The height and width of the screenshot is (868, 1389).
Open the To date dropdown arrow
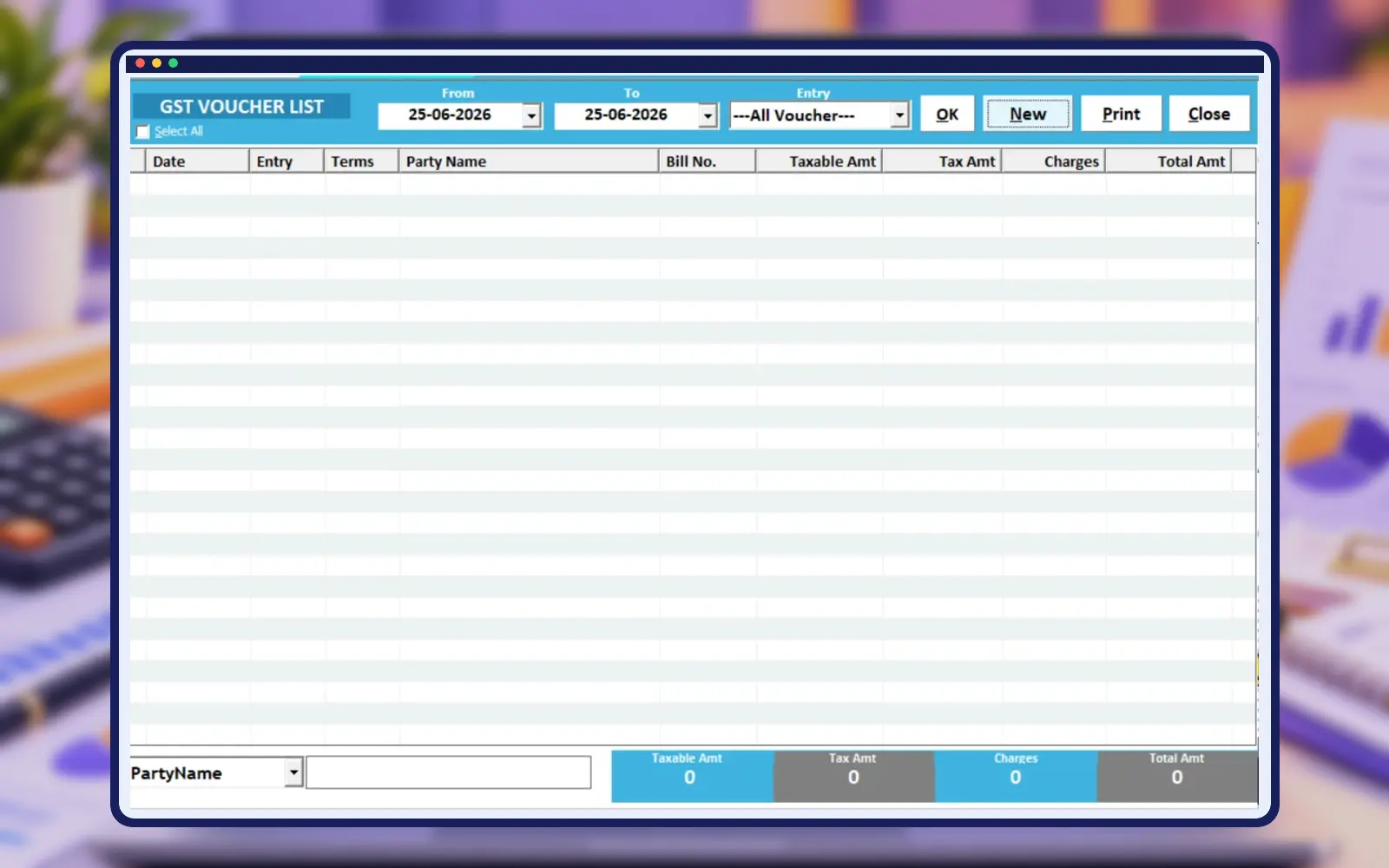pyautogui.click(x=708, y=115)
